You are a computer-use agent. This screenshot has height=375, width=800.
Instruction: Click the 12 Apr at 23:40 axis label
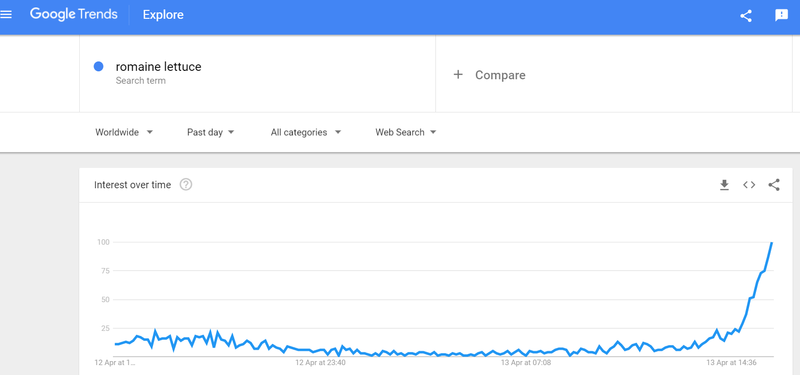320,363
